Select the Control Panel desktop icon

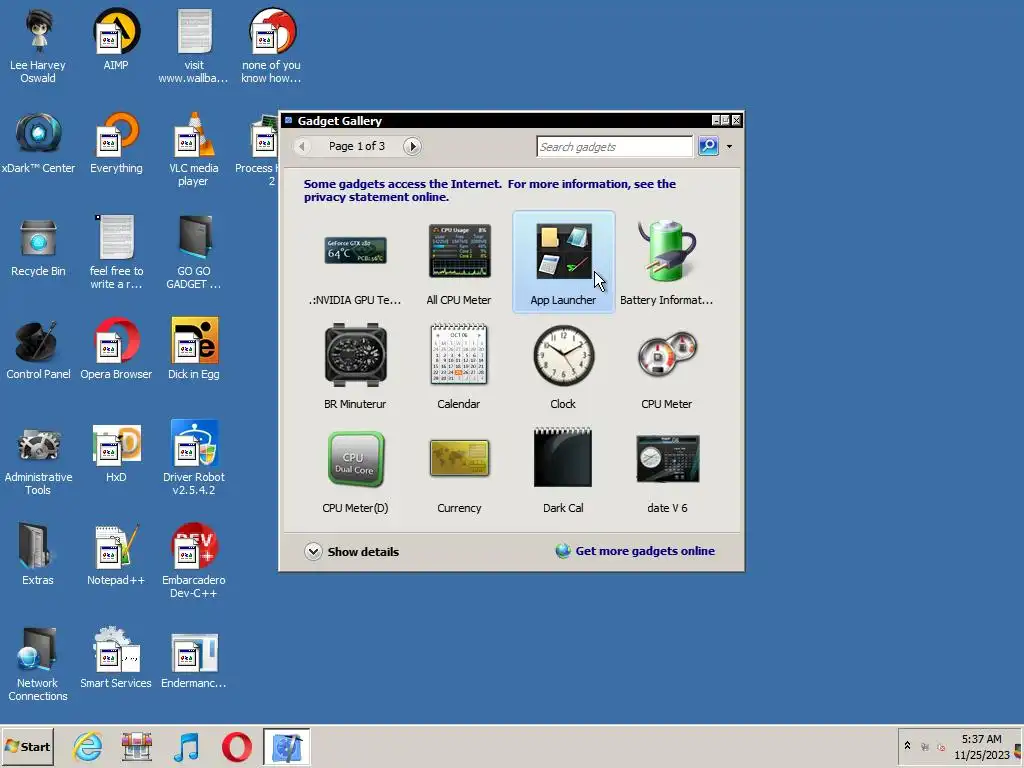tap(38, 350)
